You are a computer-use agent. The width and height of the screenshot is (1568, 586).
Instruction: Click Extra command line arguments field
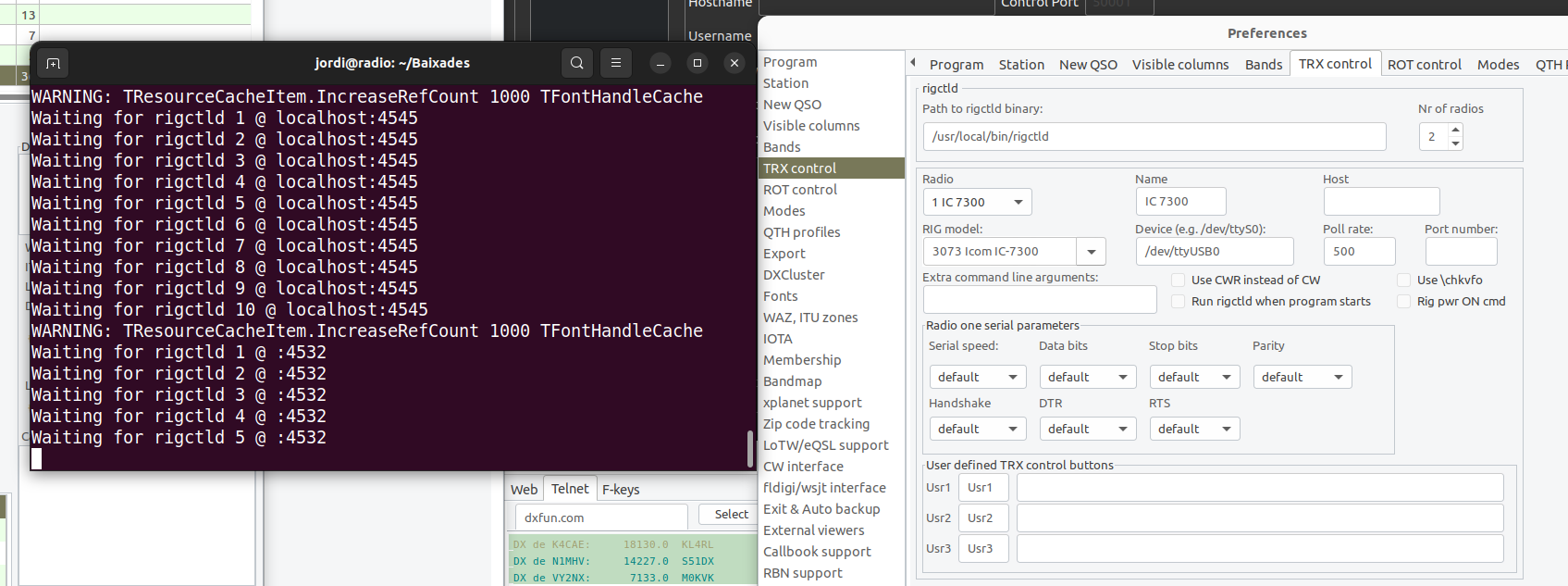(1040, 299)
